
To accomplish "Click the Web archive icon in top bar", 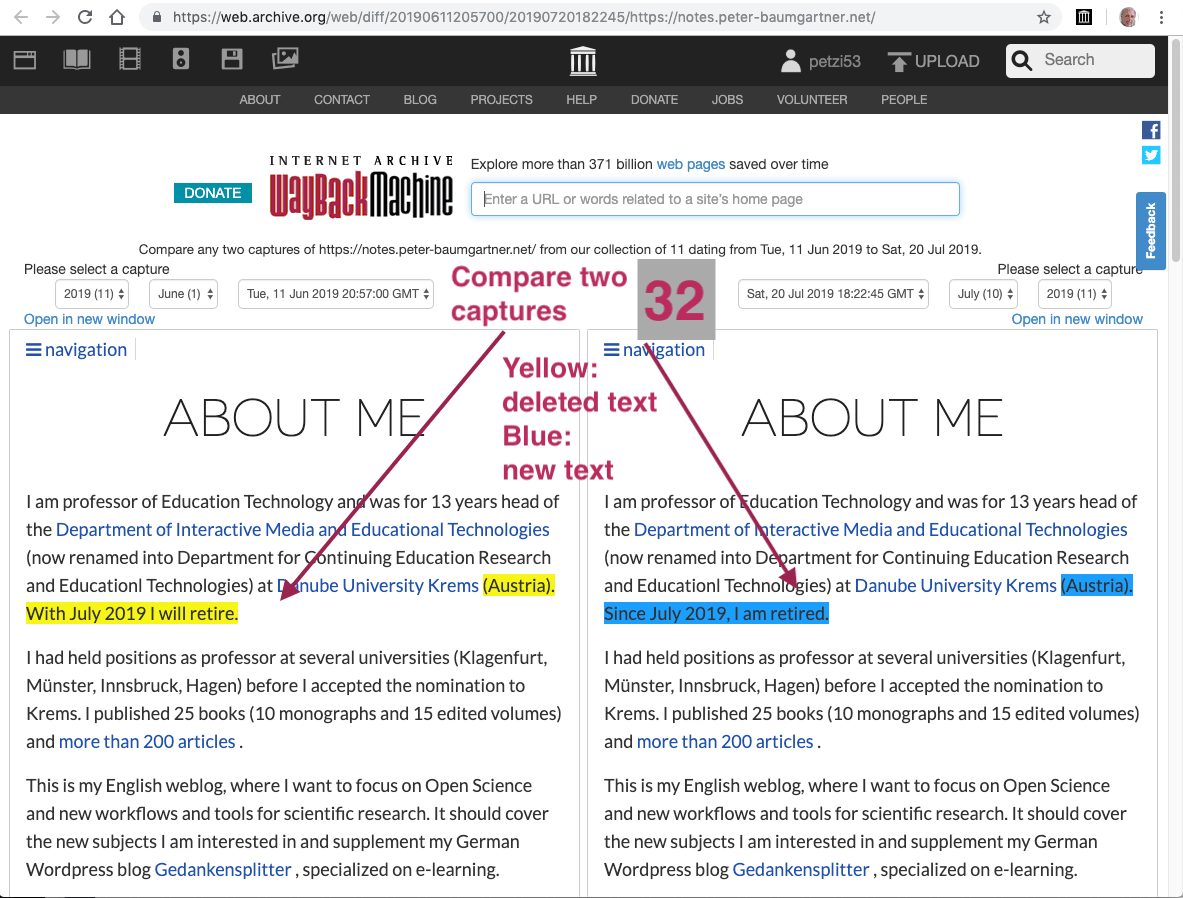I will (x=25, y=60).
